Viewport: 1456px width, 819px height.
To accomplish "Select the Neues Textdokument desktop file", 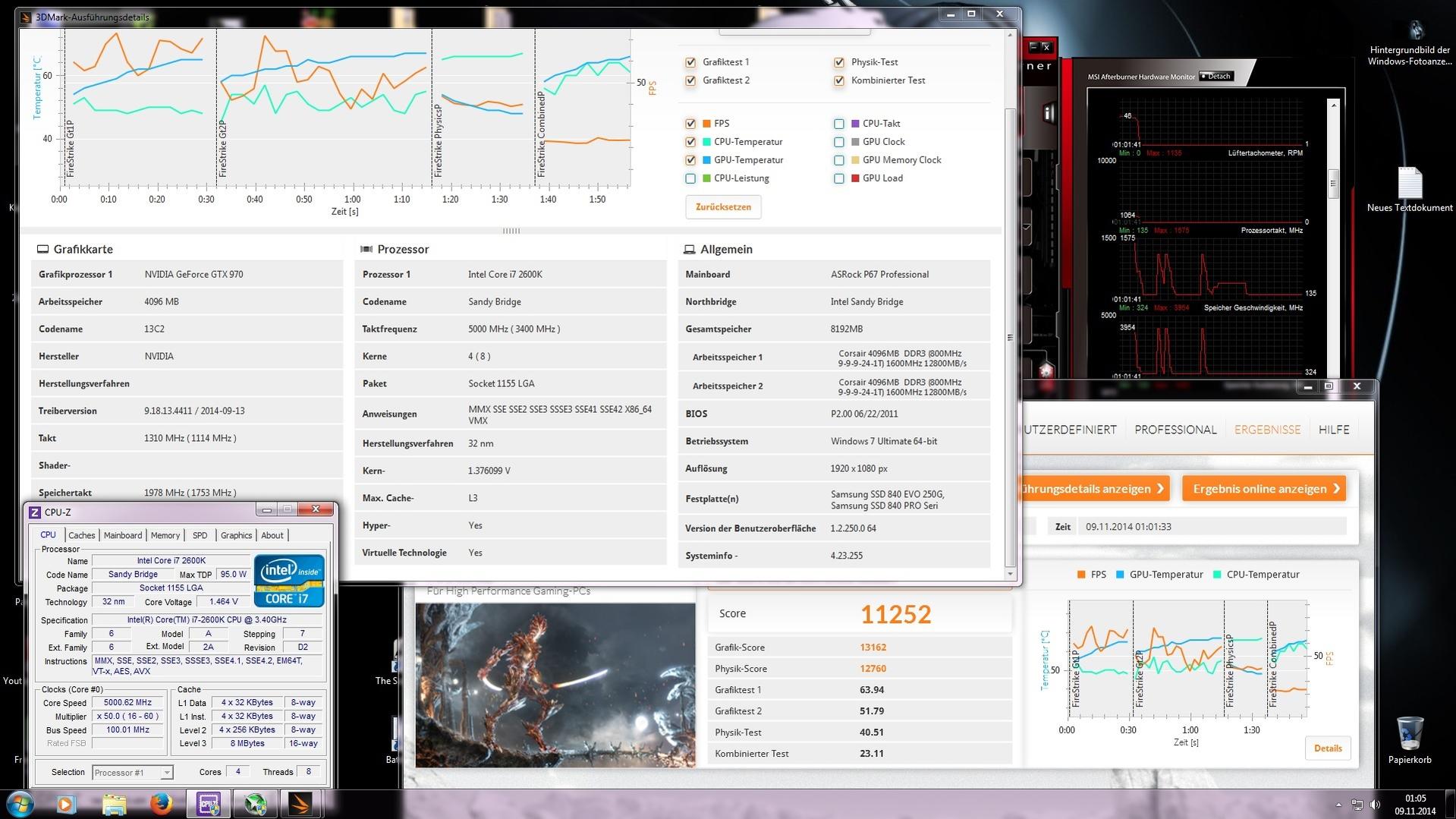I will pyautogui.click(x=1410, y=190).
